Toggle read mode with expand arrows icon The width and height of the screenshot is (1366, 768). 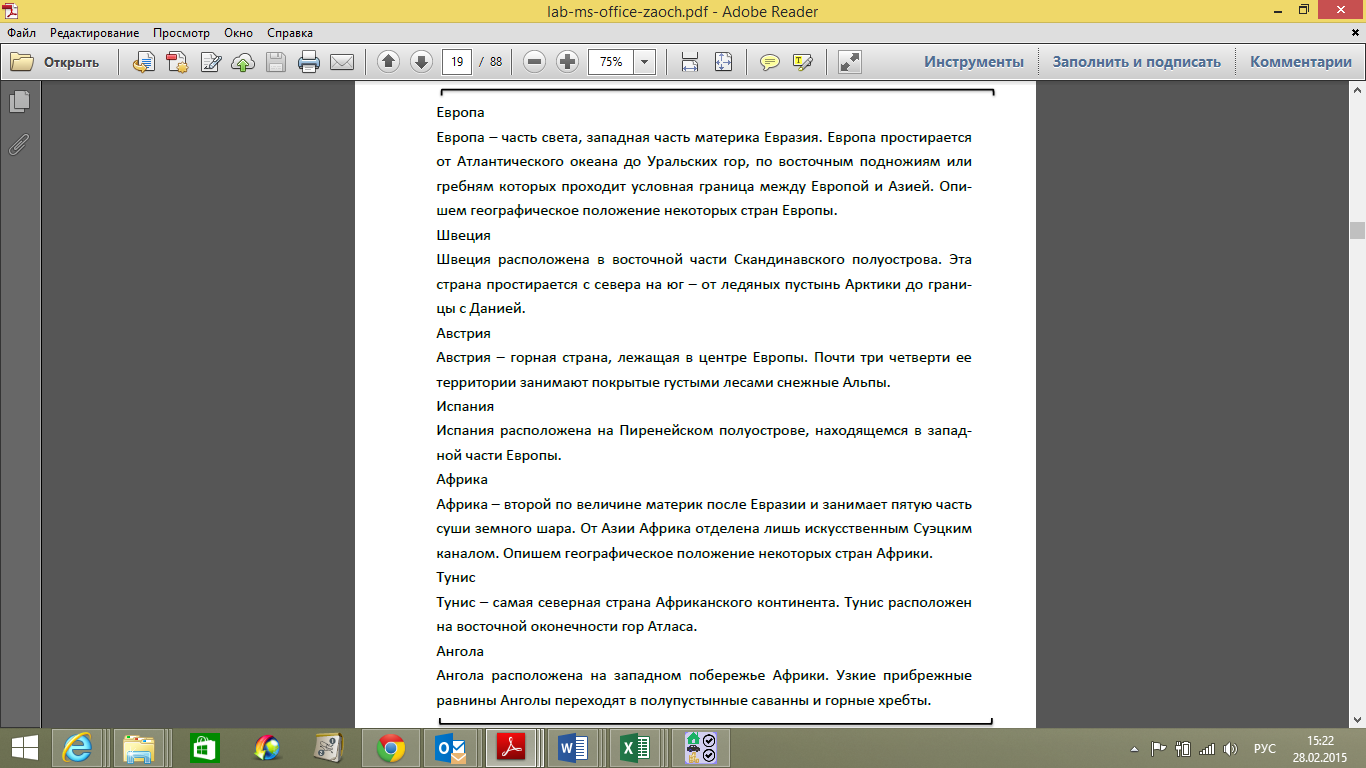(850, 62)
